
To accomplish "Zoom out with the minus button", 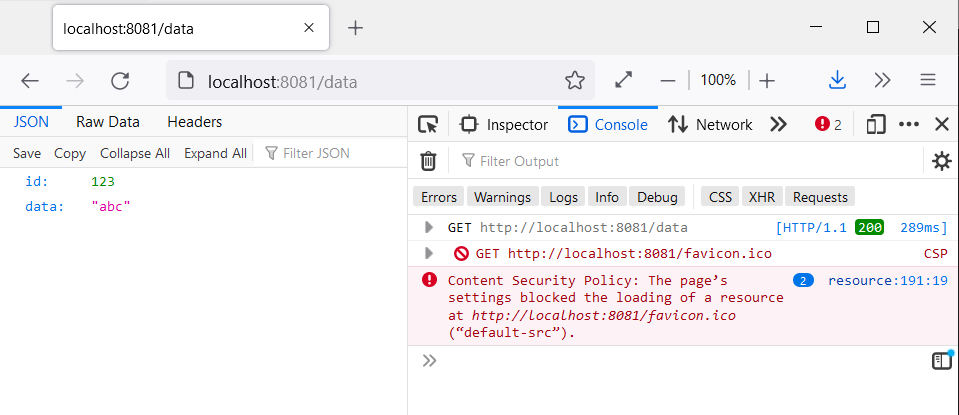I will click(x=668, y=80).
